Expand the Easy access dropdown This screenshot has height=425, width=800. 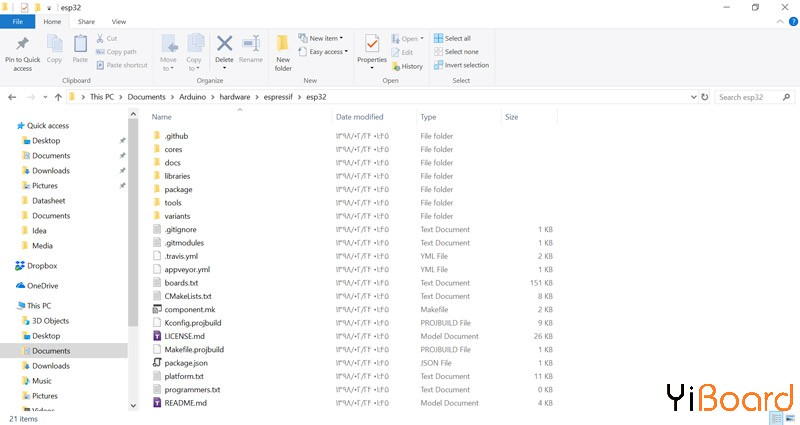tap(346, 52)
